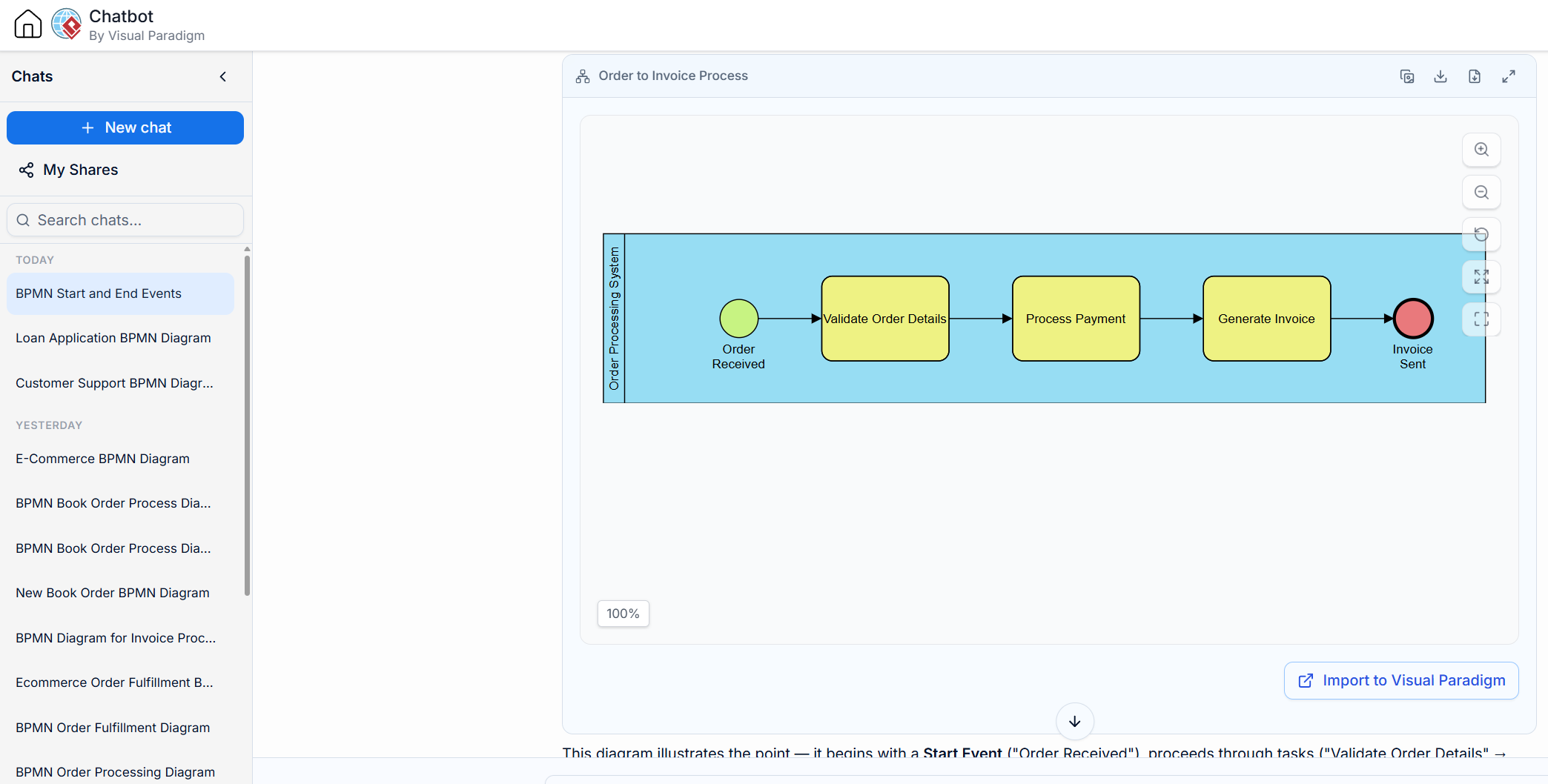Screen dimensions: 1548x784
Task: Click the Order Processing System lane header
Action: pos(614,319)
